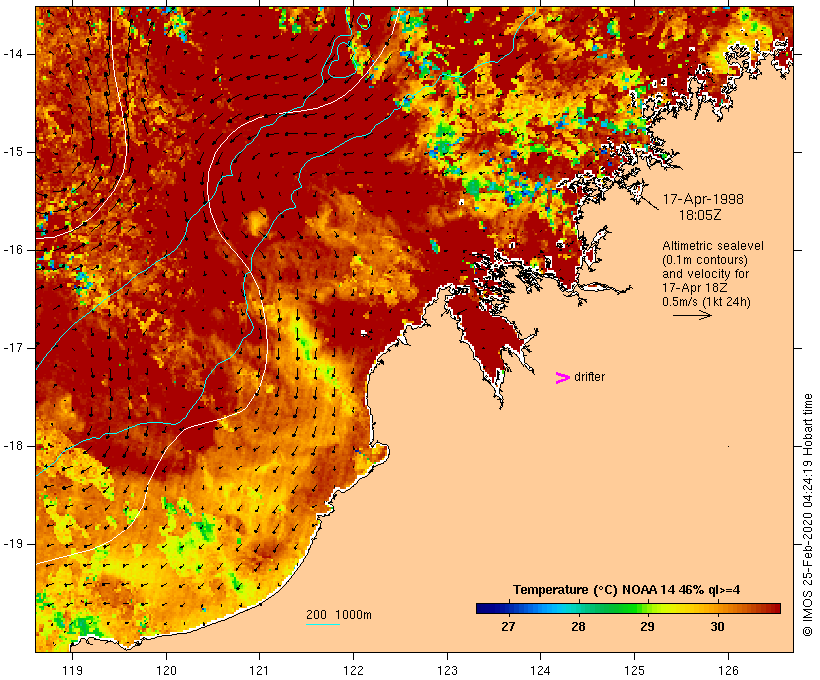Click the '17-Apr-1998' date text
Image resolution: width=820 pixels, height=680 pixels.
click(703, 199)
